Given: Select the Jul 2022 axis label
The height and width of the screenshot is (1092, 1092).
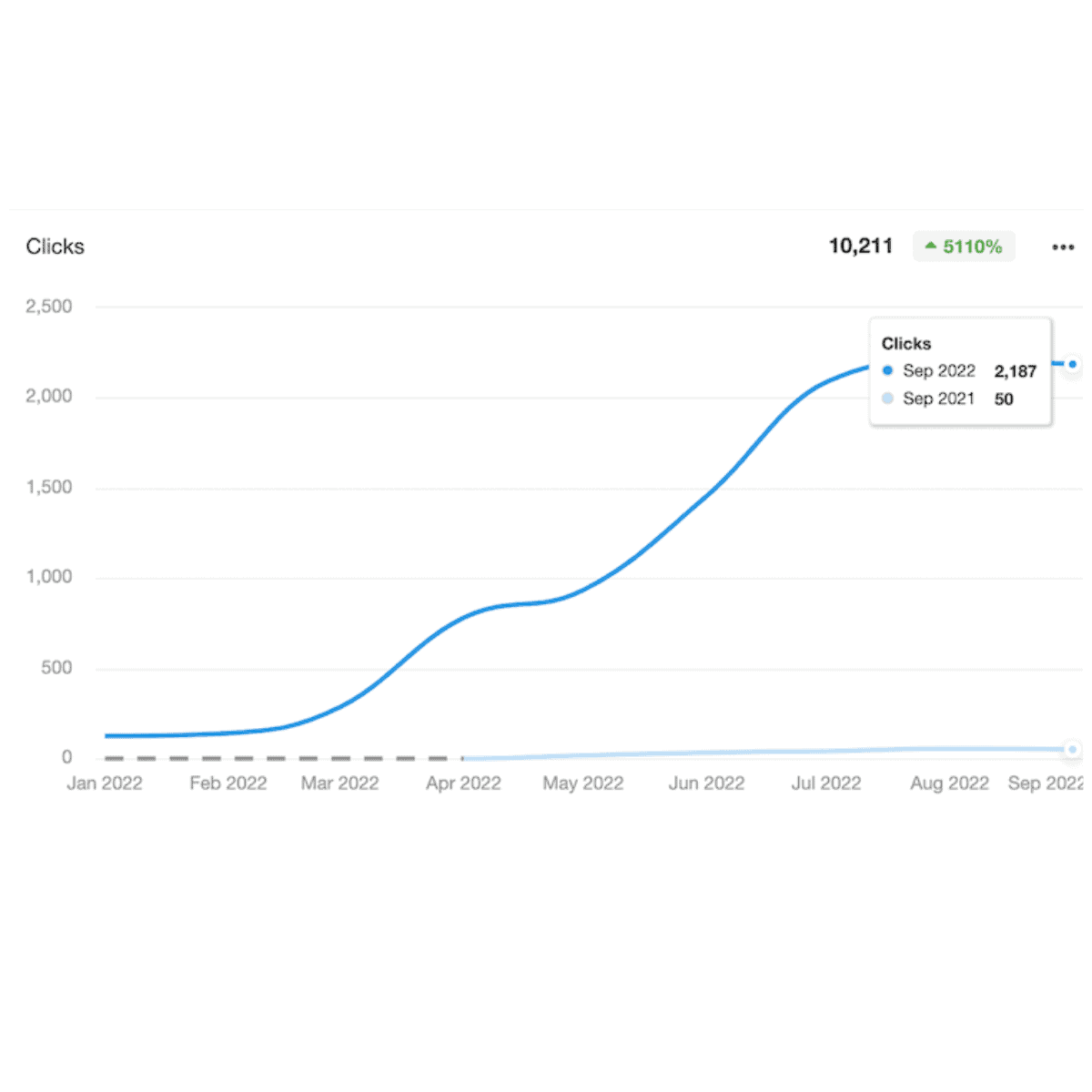Looking at the screenshot, I should pyautogui.click(x=826, y=784).
